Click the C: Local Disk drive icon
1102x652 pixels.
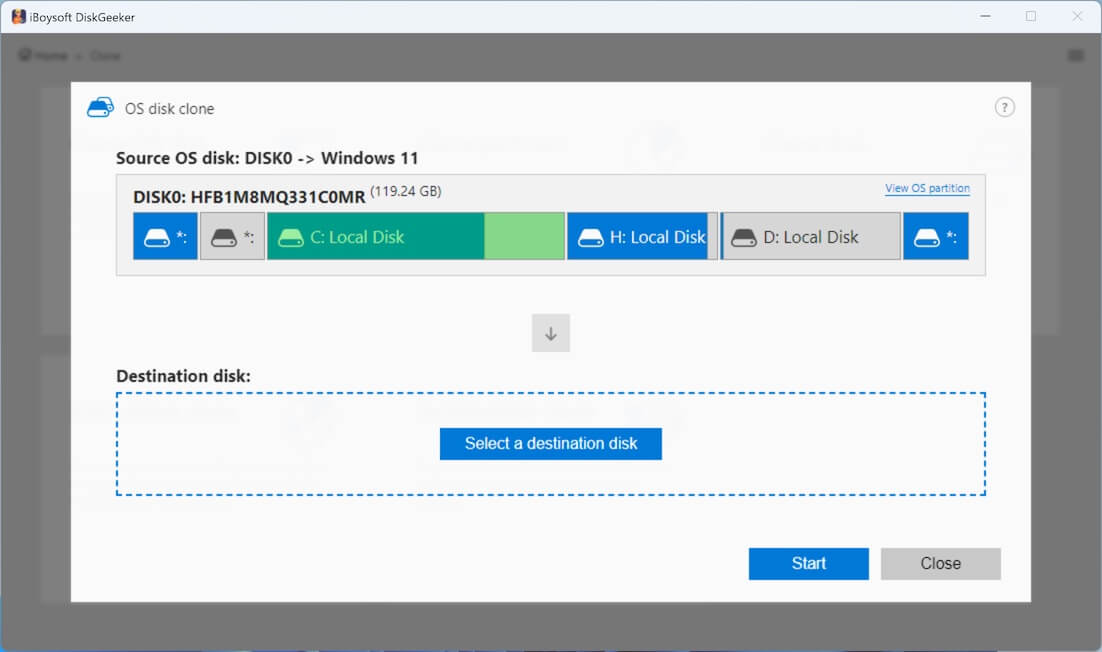click(290, 238)
